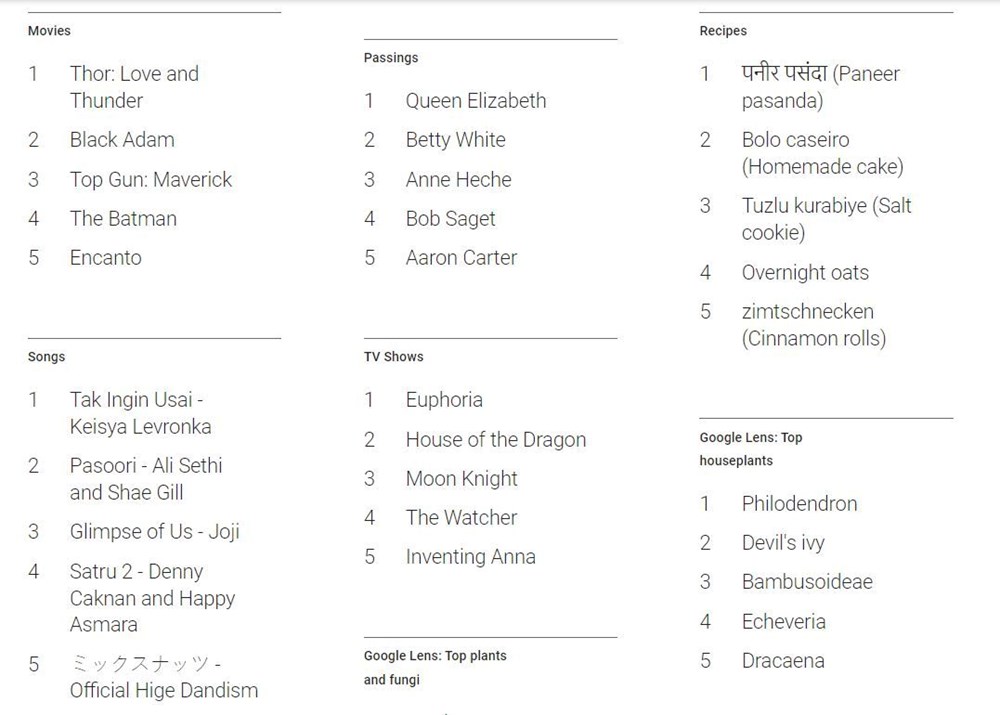Open Tak Ingin Usai song entry
The image size is (1000, 715).
pos(140,413)
